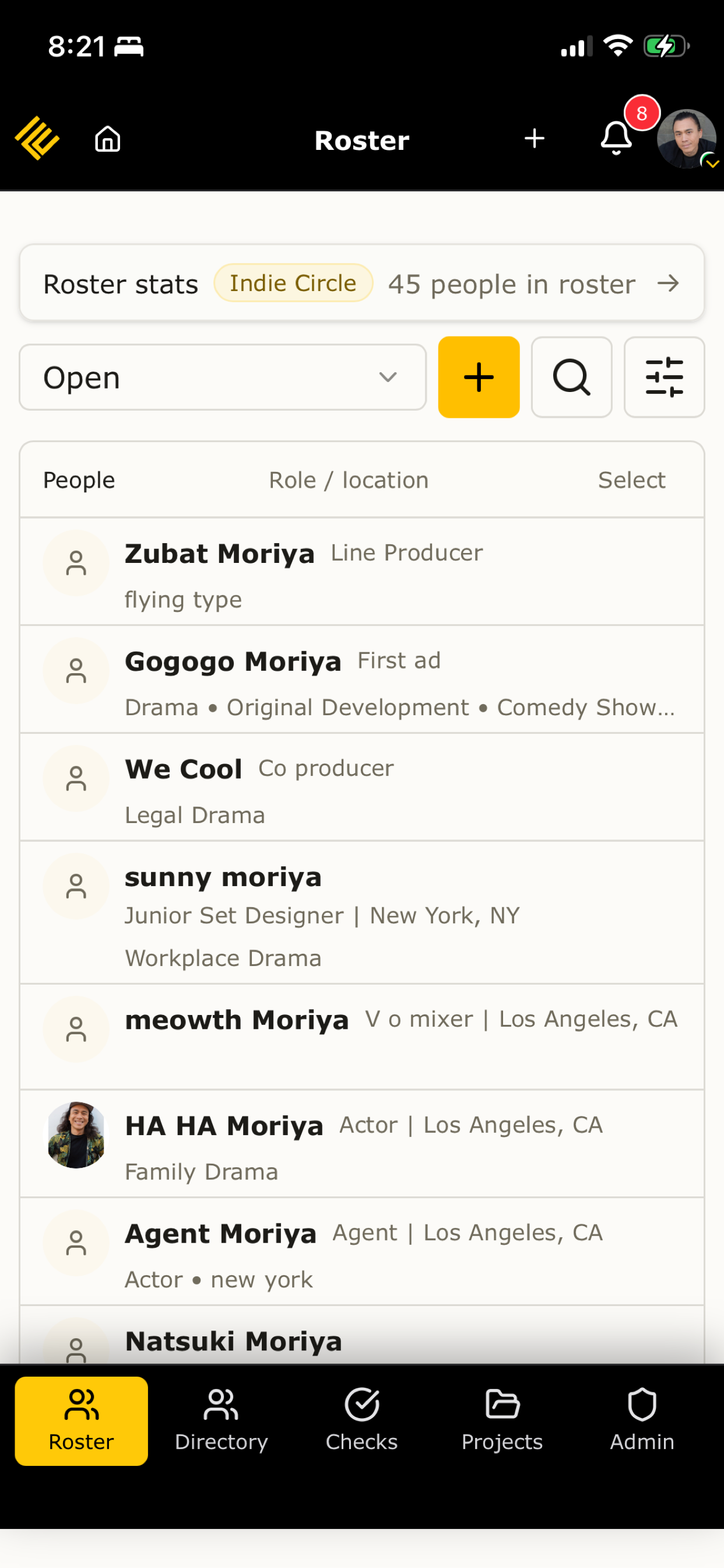Screen dimensions: 724x1568
Task: Open Gogogo Moriya row
Action: pyautogui.click(x=362, y=680)
